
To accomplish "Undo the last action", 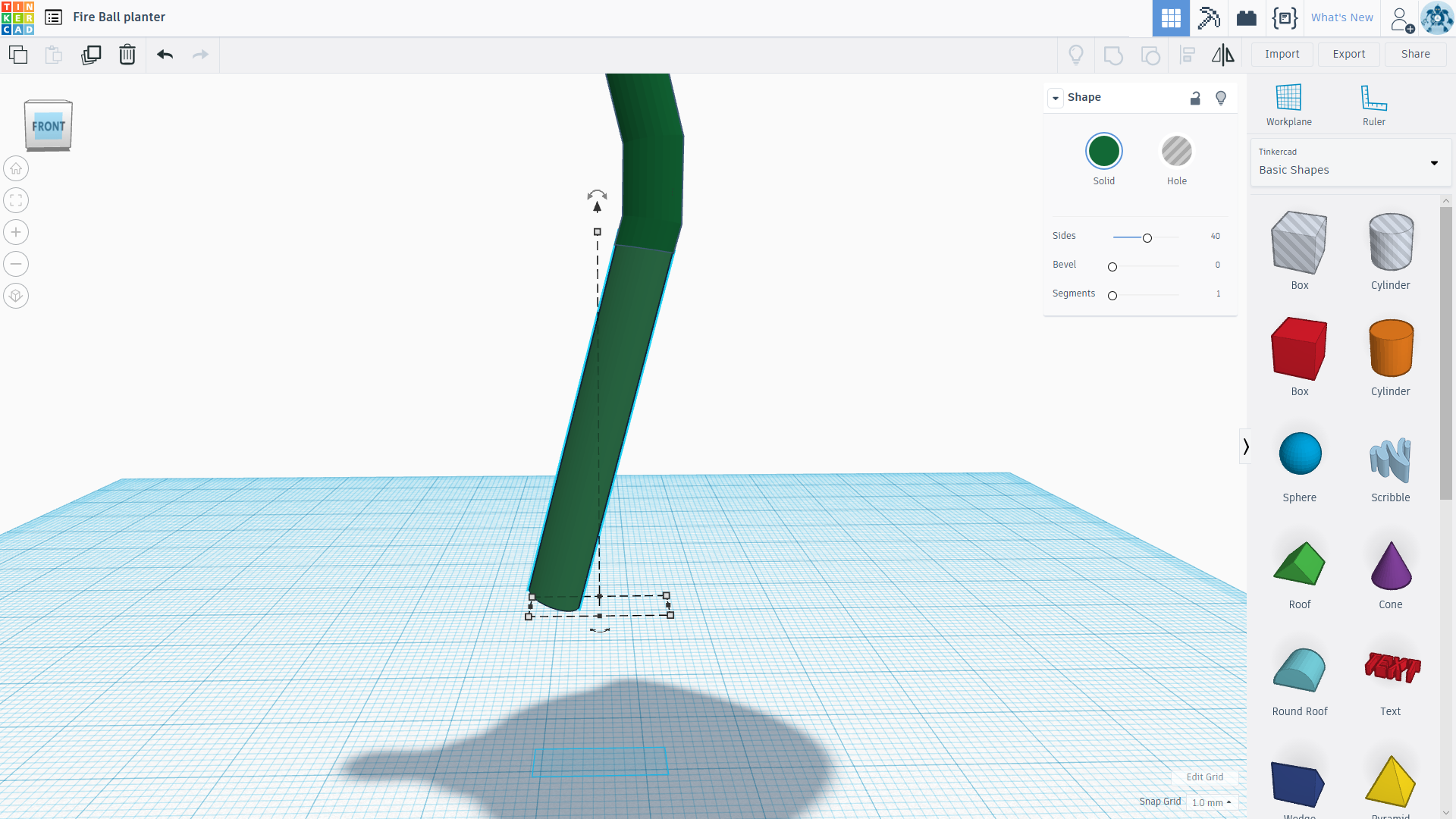I will 165,55.
